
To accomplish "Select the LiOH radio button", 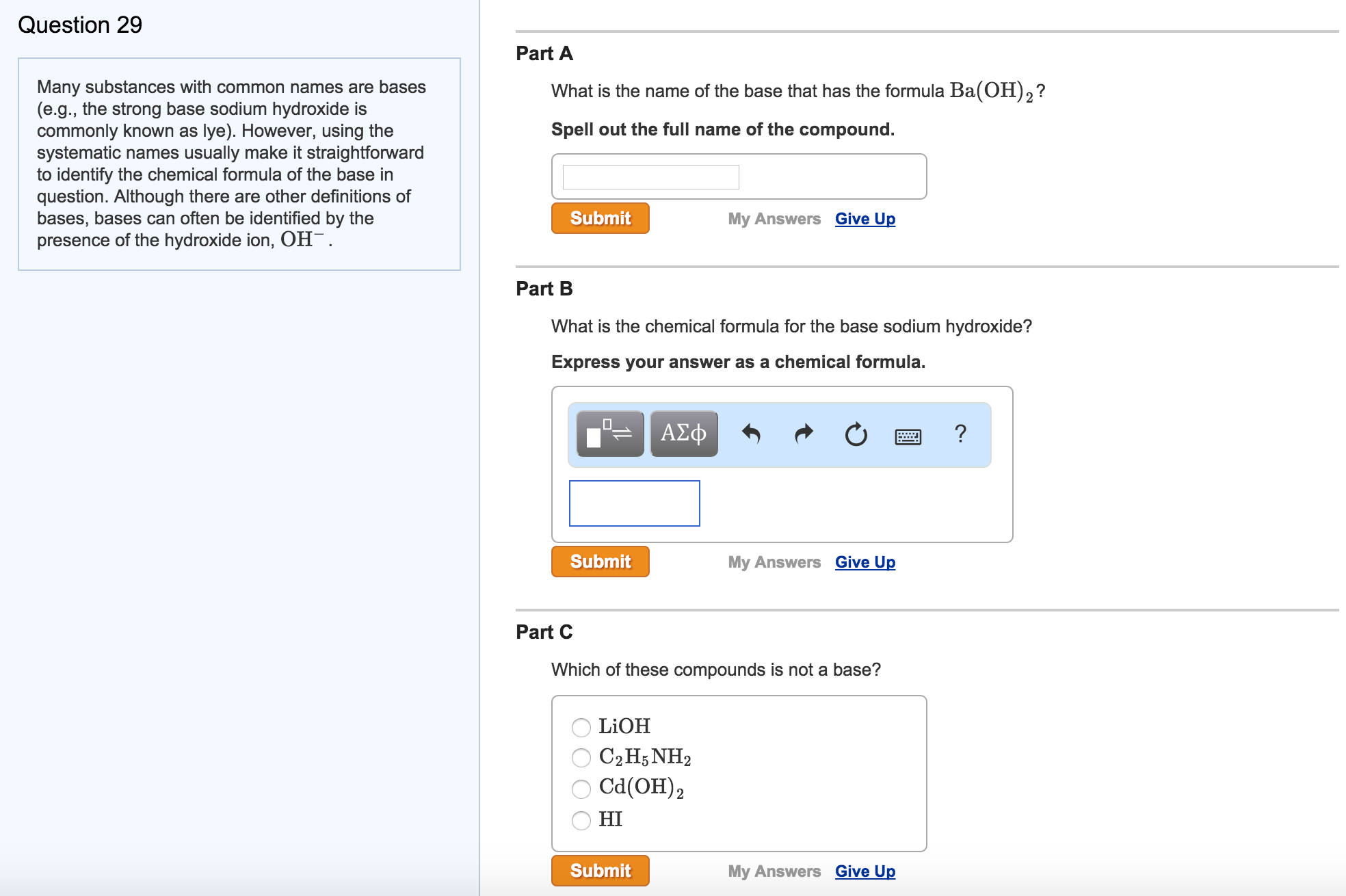I will [581, 727].
